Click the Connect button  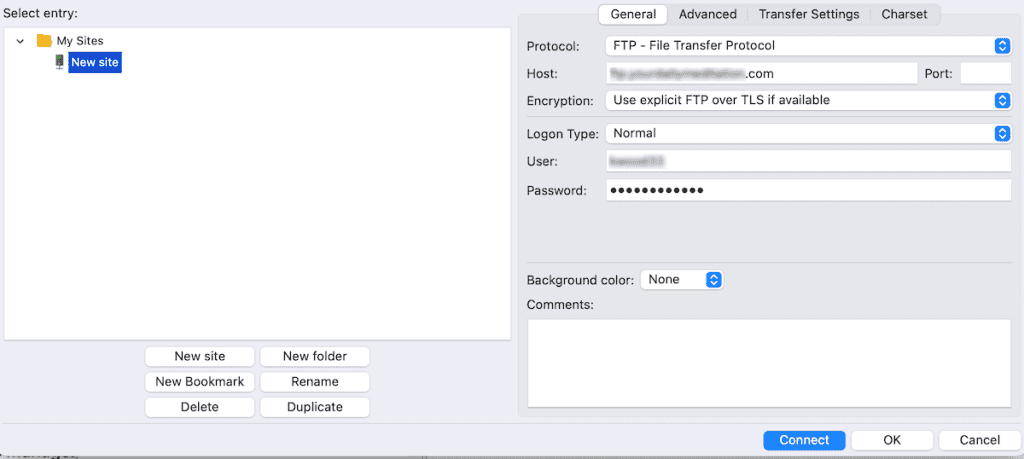(x=804, y=441)
